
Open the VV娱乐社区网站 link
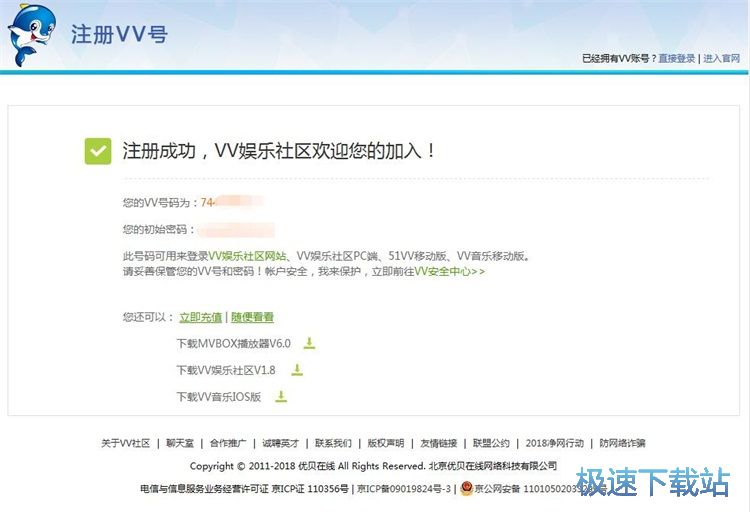tap(247, 256)
